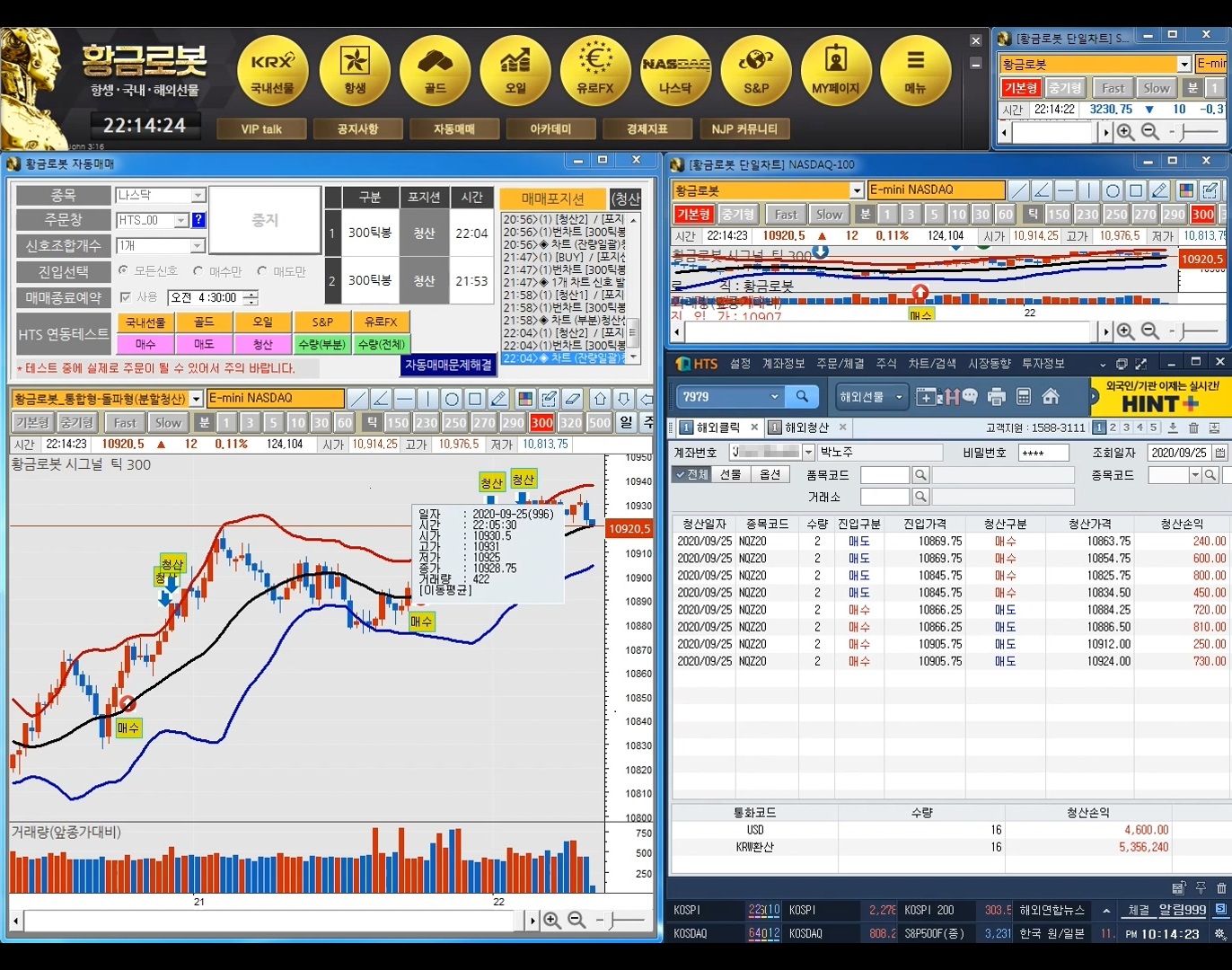Click the 자동매매문제해결 button
The image size is (1232, 970).
point(448,365)
